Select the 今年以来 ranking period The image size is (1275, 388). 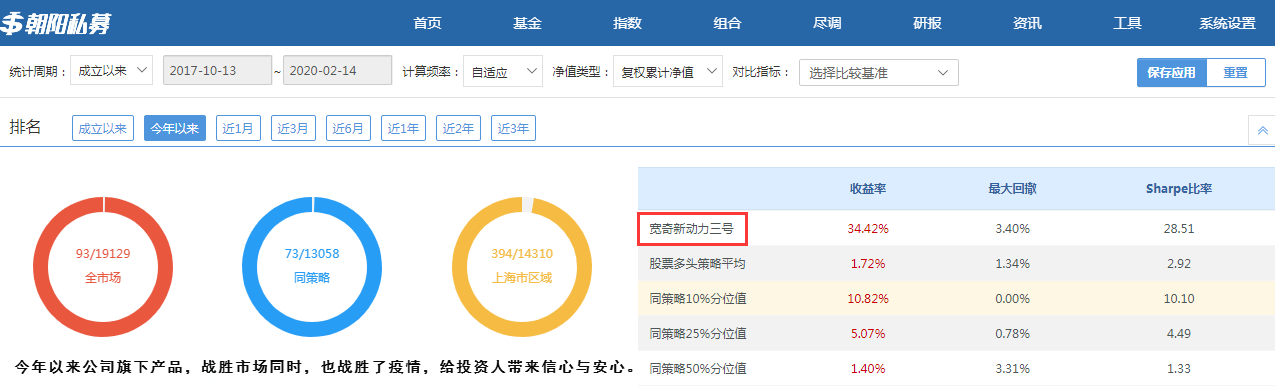tap(175, 128)
